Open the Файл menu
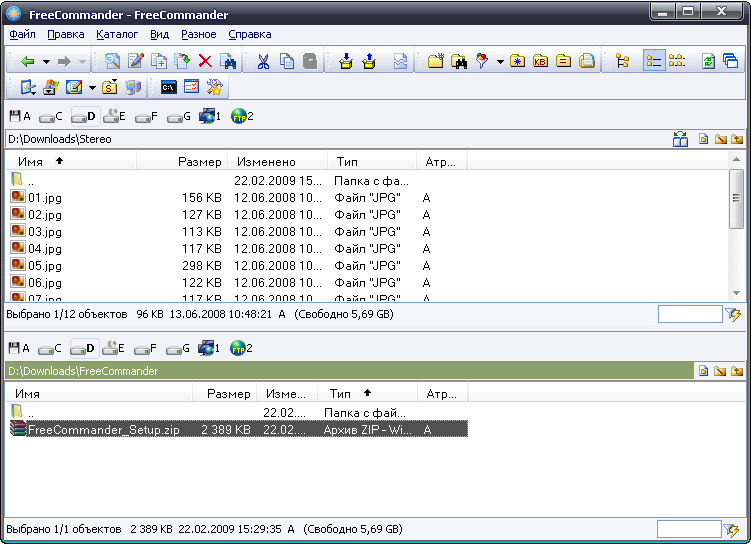 pyautogui.click(x=22, y=34)
